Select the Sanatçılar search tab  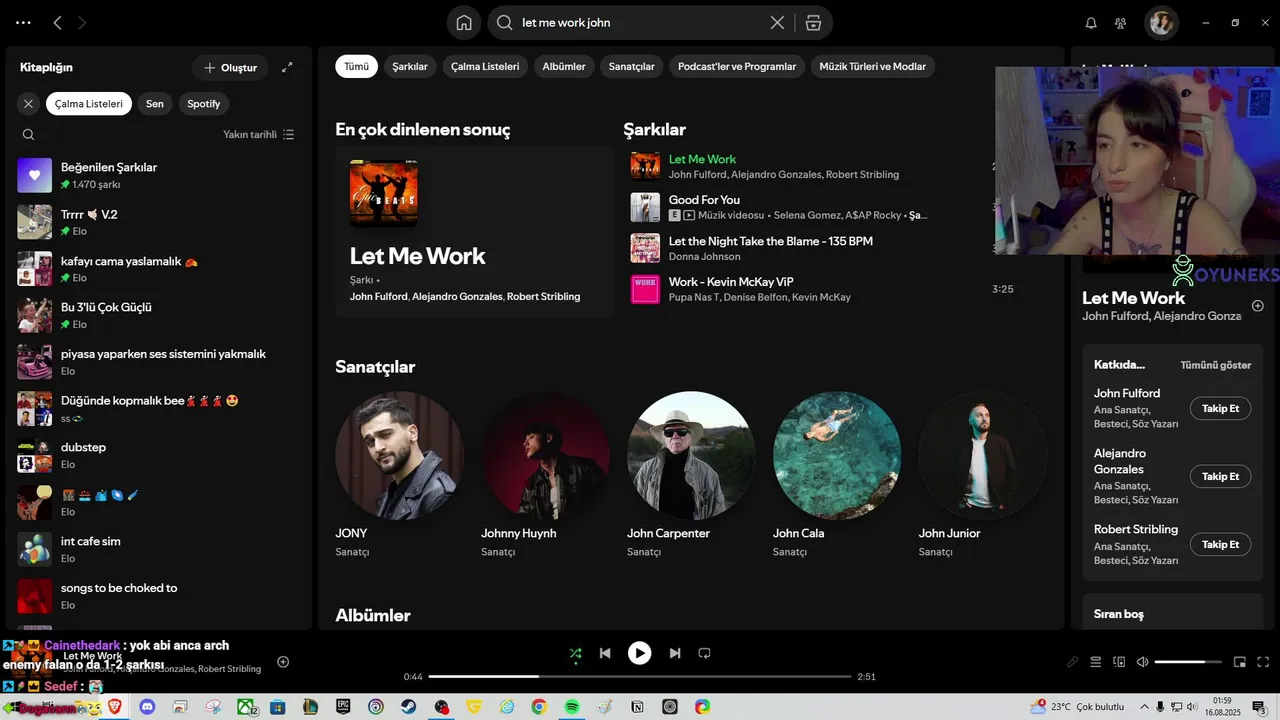click(631, 66)
